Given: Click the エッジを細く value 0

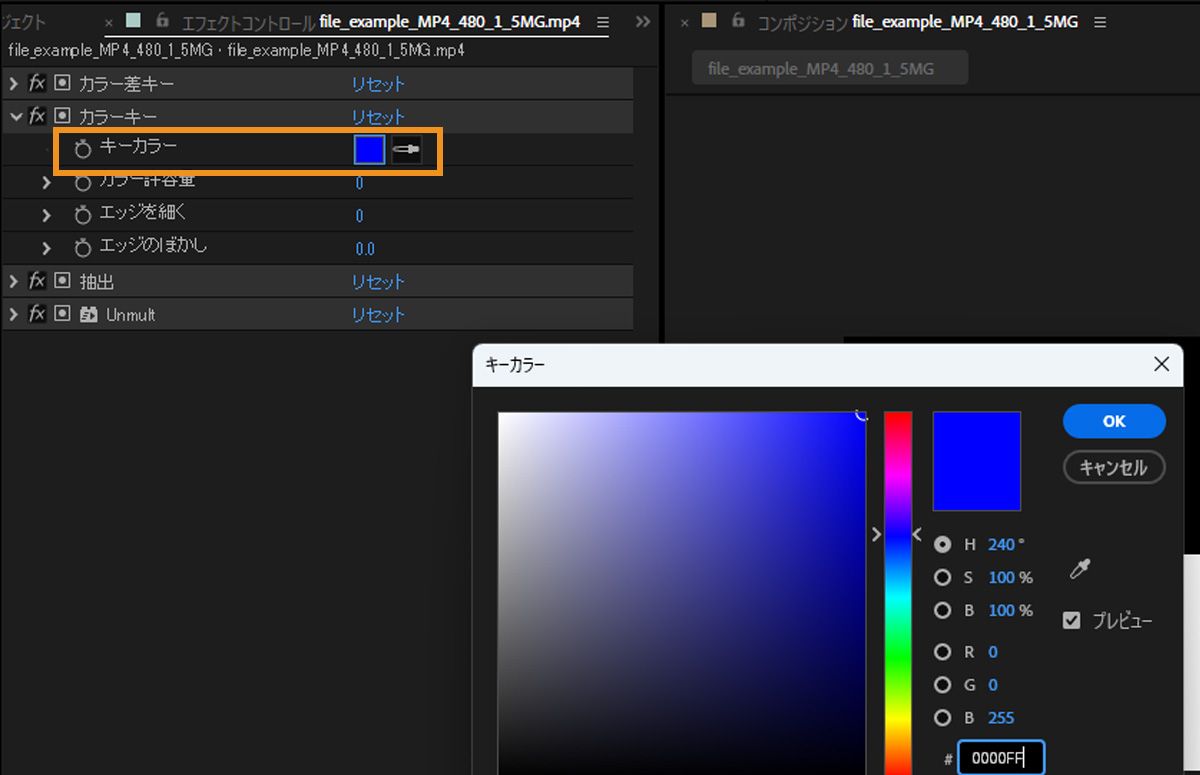Looking at the screenshot, I should click(x=360, y=216).
